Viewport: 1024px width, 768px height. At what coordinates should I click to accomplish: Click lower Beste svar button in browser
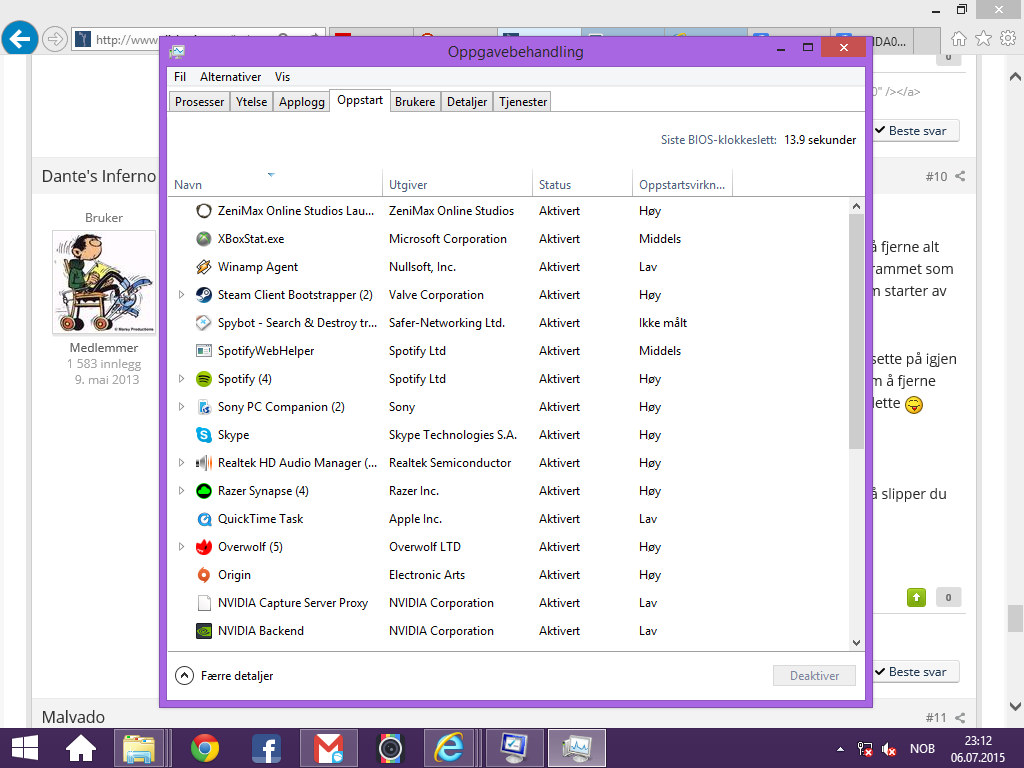tap(916, 672)
